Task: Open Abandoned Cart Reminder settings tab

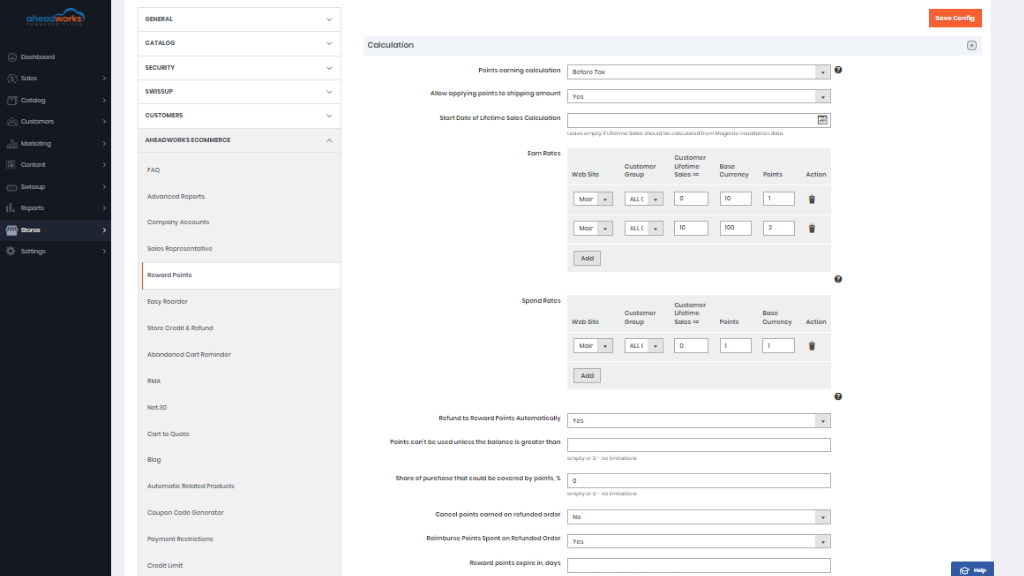Action: (189, 355)
